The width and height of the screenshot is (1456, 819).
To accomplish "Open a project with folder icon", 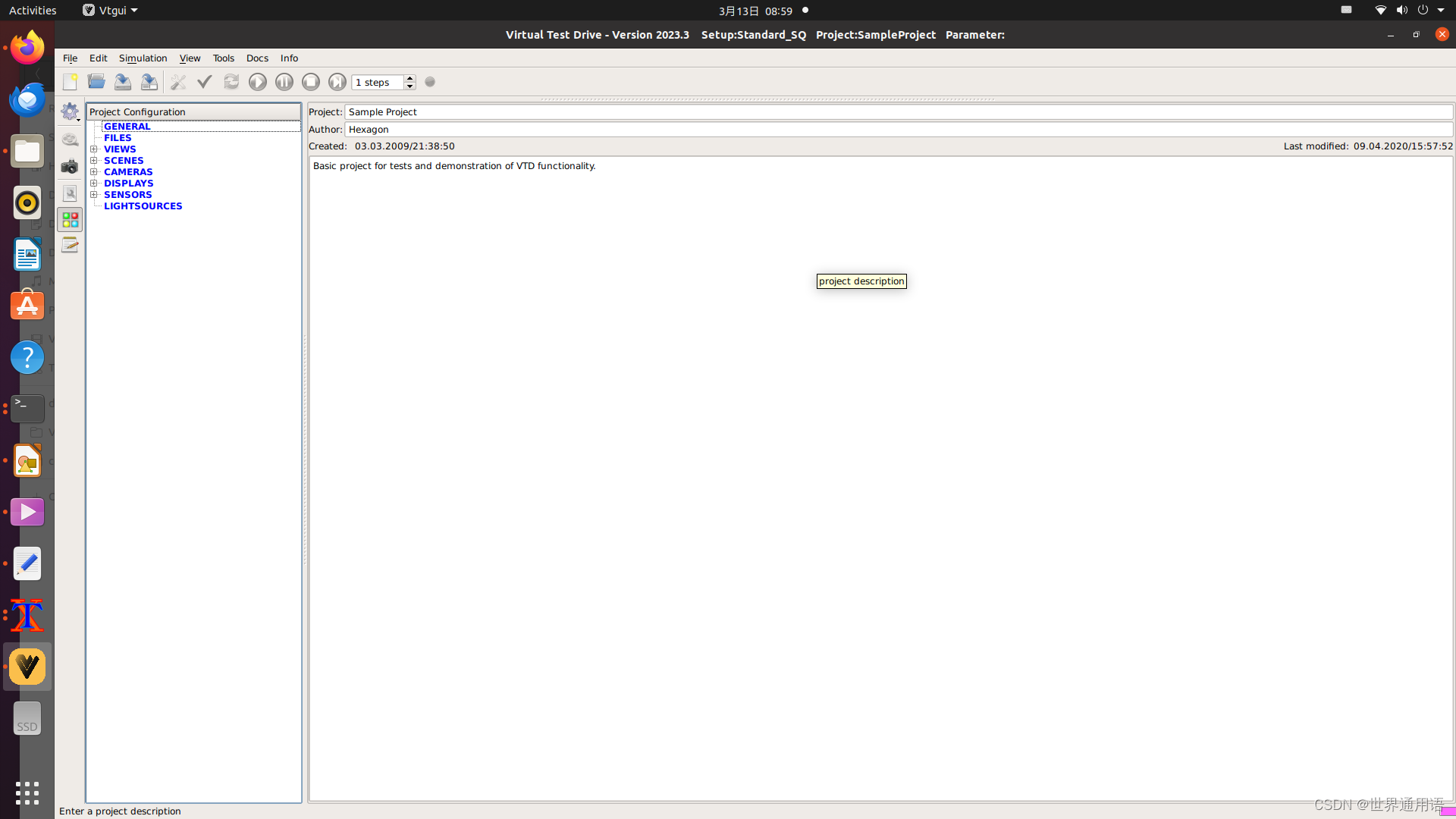I will tap(96, 82).
